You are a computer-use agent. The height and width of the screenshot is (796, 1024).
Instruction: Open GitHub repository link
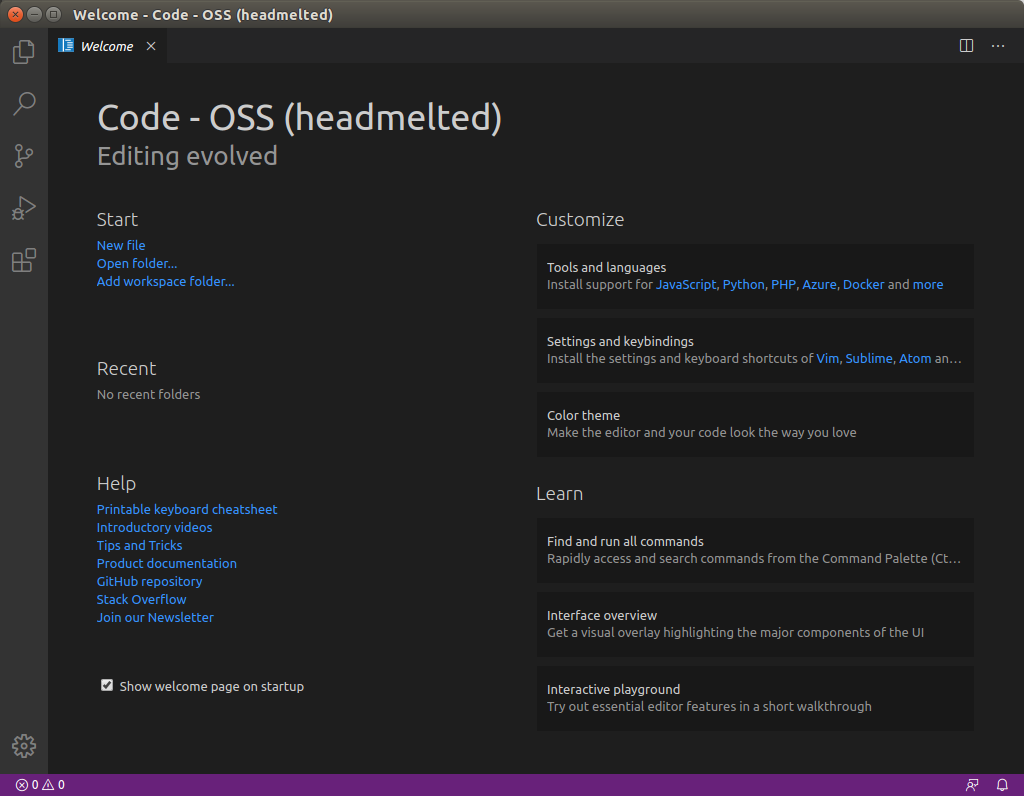pyautogui.click(x=150, y=581)
